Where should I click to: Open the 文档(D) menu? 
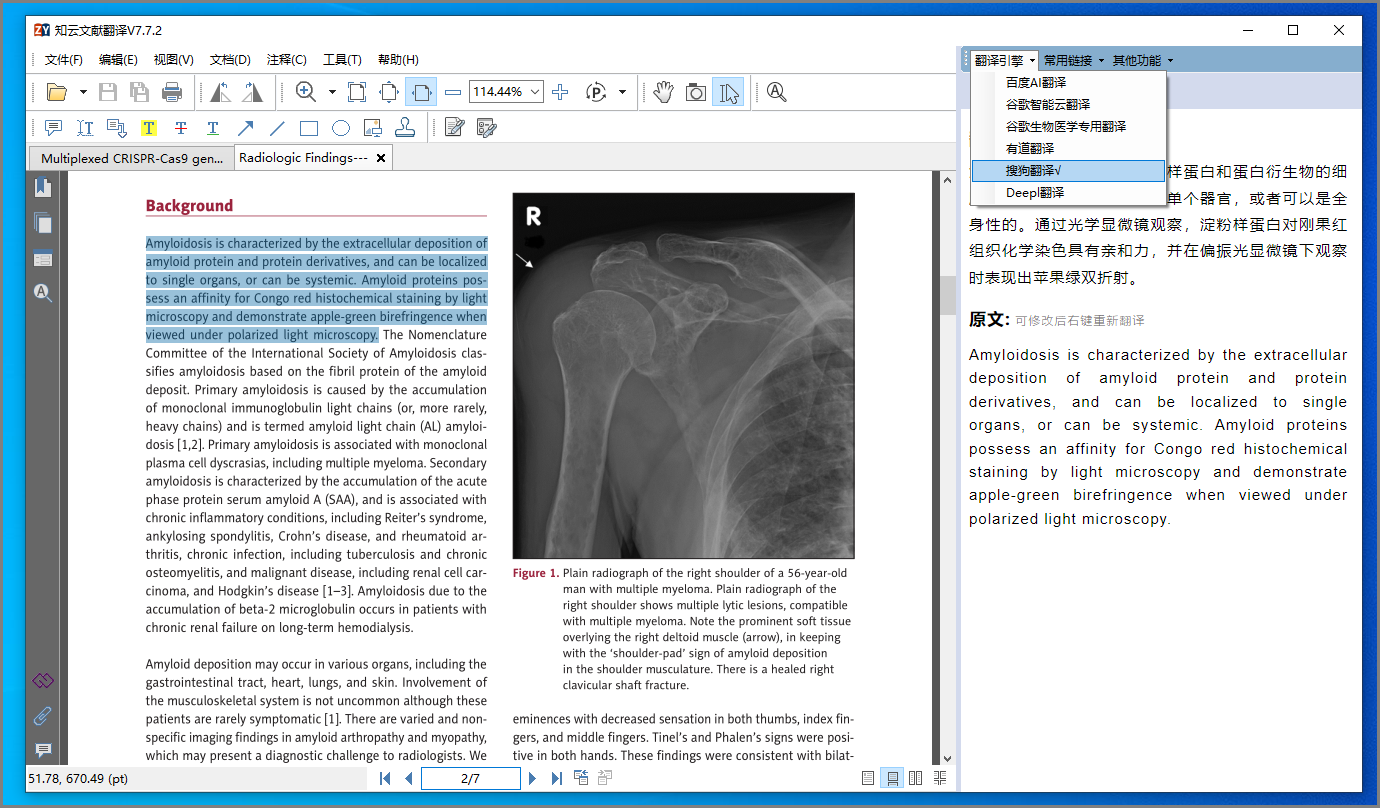tap(230, 60)
